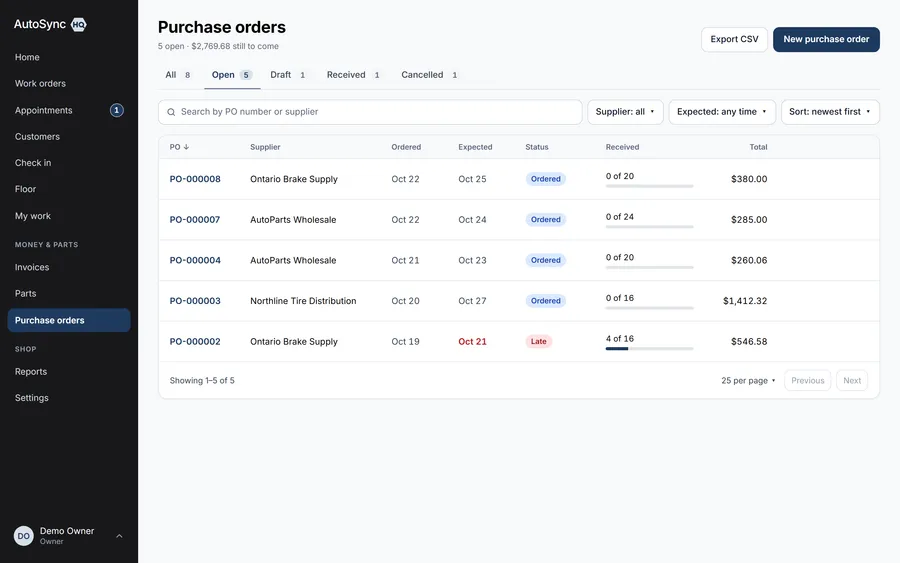
Task: Expand the Demo Owner account menu chevron
Action: click(x=119, y=536)
